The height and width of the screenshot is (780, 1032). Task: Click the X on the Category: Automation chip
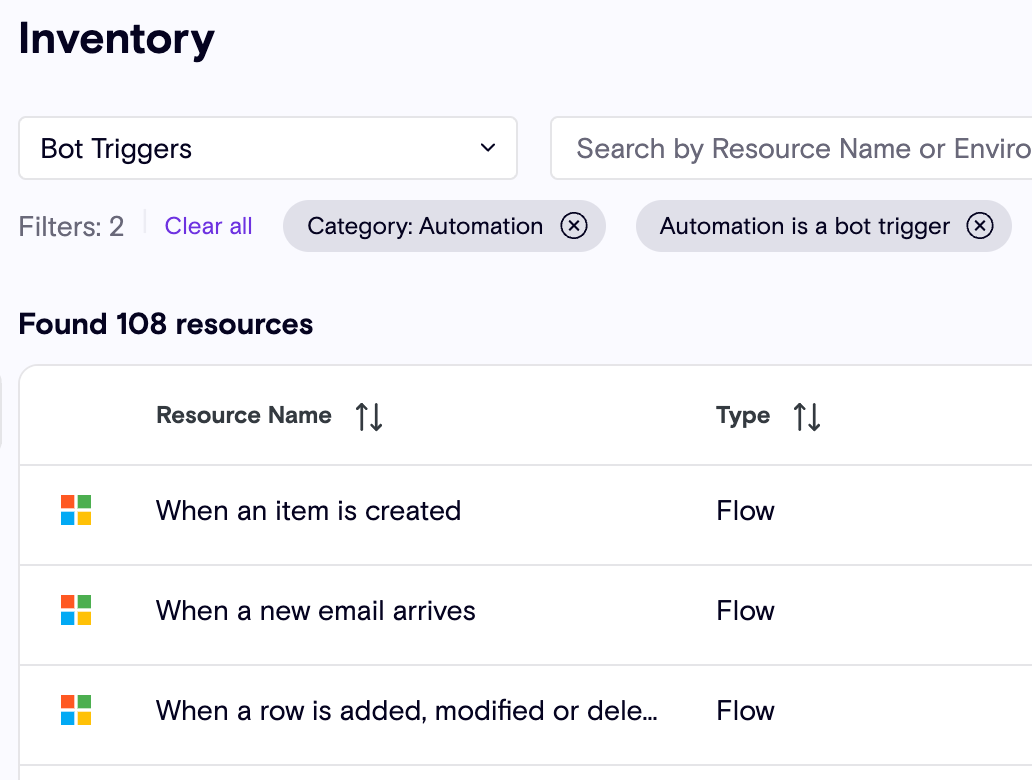pyautogui.click(x=574, y=226)
